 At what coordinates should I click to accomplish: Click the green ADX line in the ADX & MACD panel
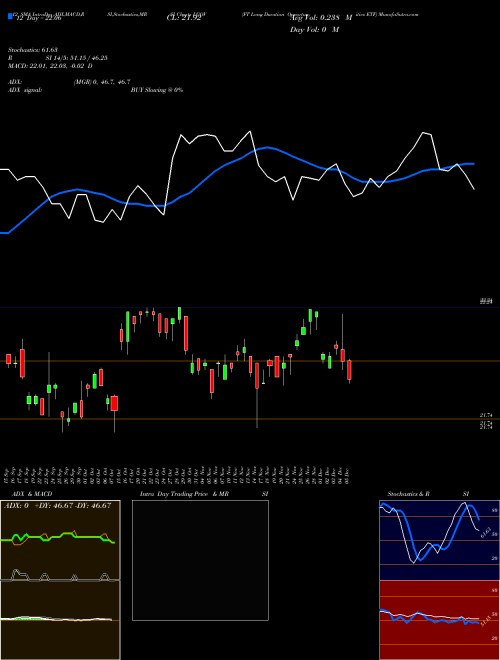(x=55, y=538)
